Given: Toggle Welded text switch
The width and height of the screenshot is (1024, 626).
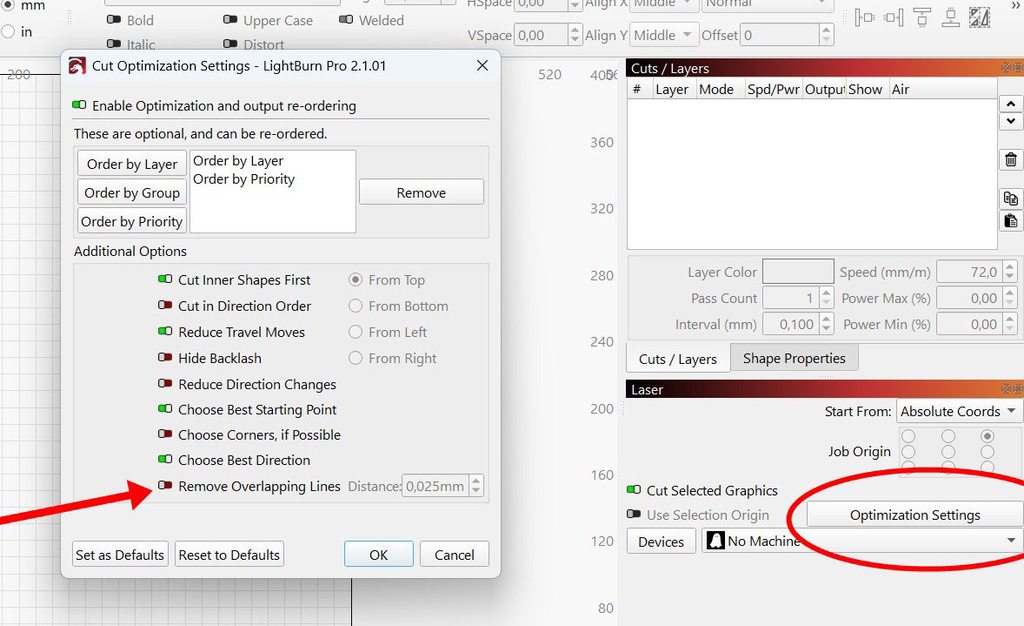Looking at the screenshot, I should pos(346,20).
